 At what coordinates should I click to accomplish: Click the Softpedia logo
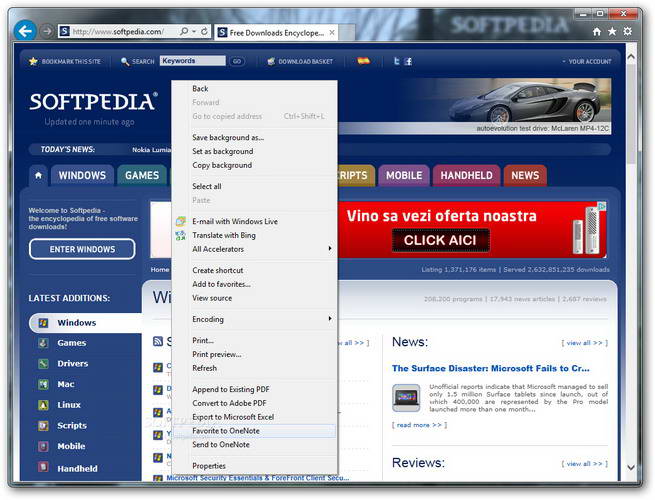pyautogui.click(x=94, y=102)
